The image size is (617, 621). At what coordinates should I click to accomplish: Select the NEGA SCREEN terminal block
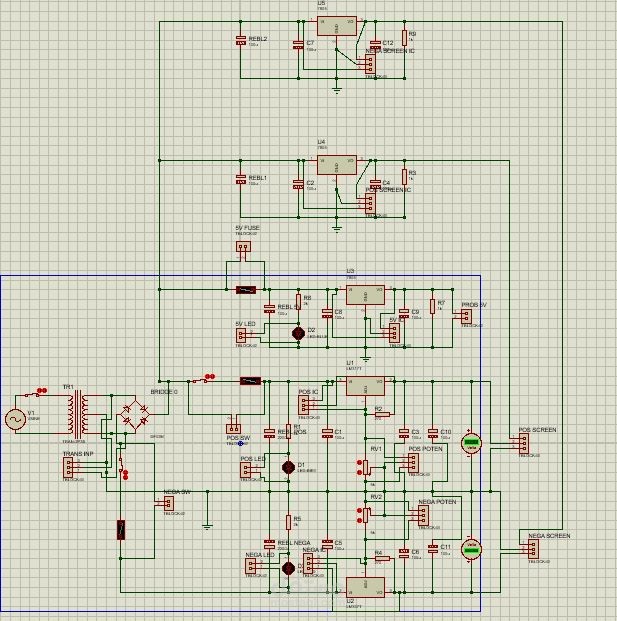coord(533,549)
